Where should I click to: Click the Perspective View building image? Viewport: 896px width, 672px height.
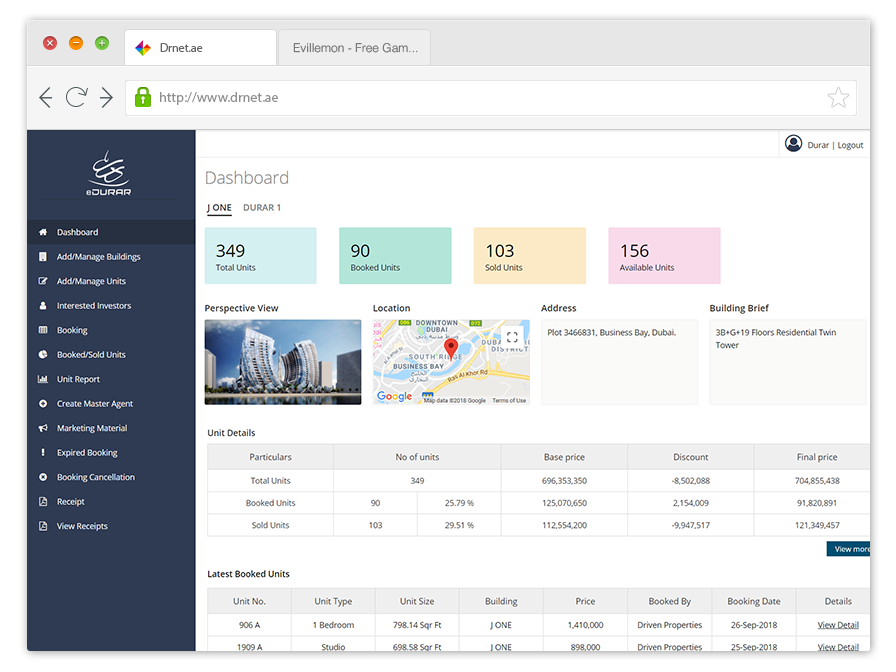tap(283, 362)
